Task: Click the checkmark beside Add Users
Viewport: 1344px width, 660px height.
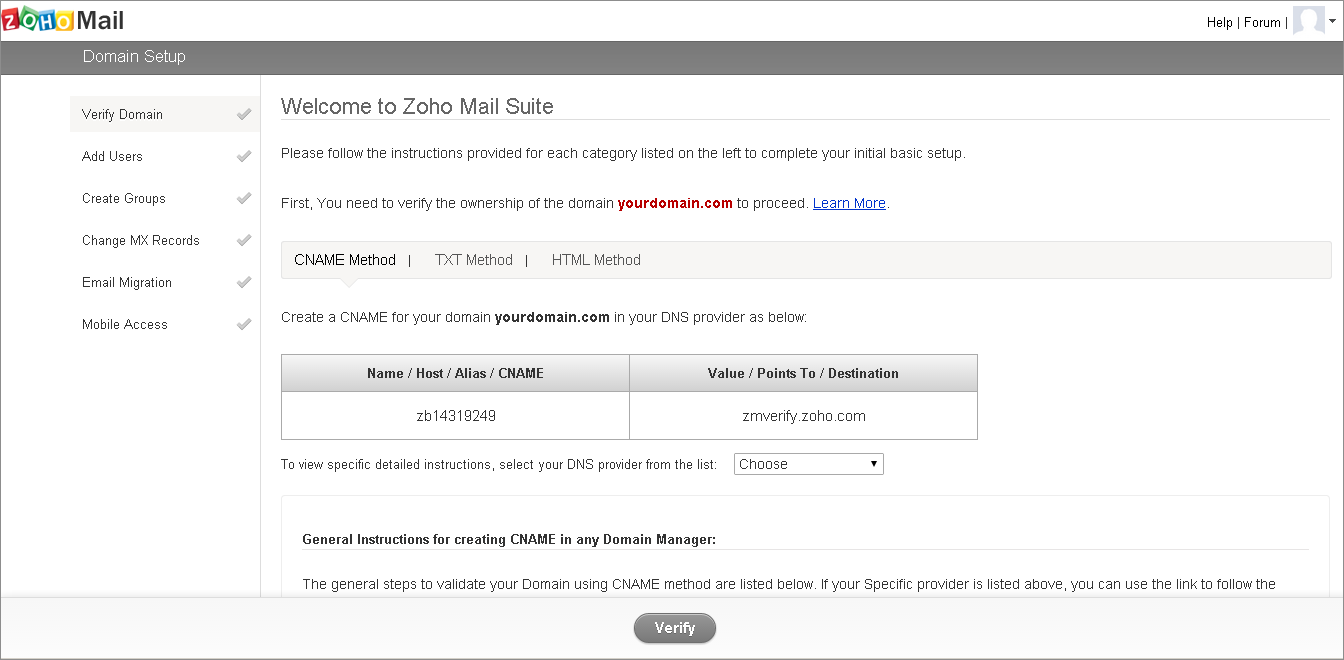Action: click(x=243, y=156)
